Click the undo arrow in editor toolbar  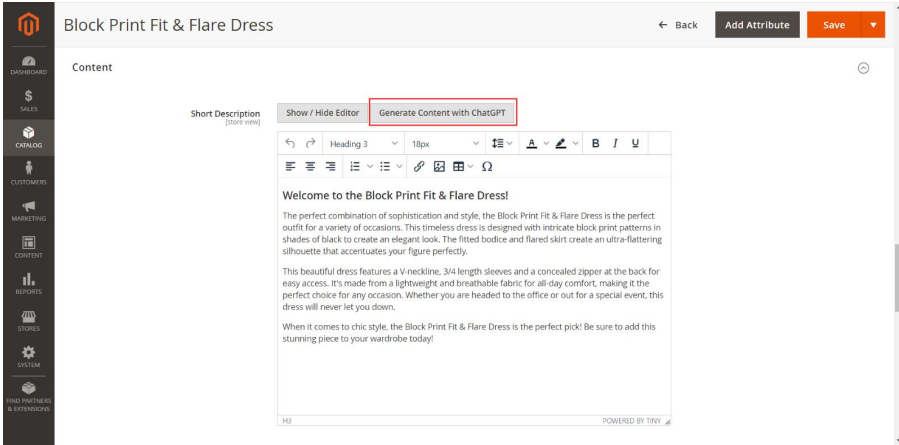point(290,144)
